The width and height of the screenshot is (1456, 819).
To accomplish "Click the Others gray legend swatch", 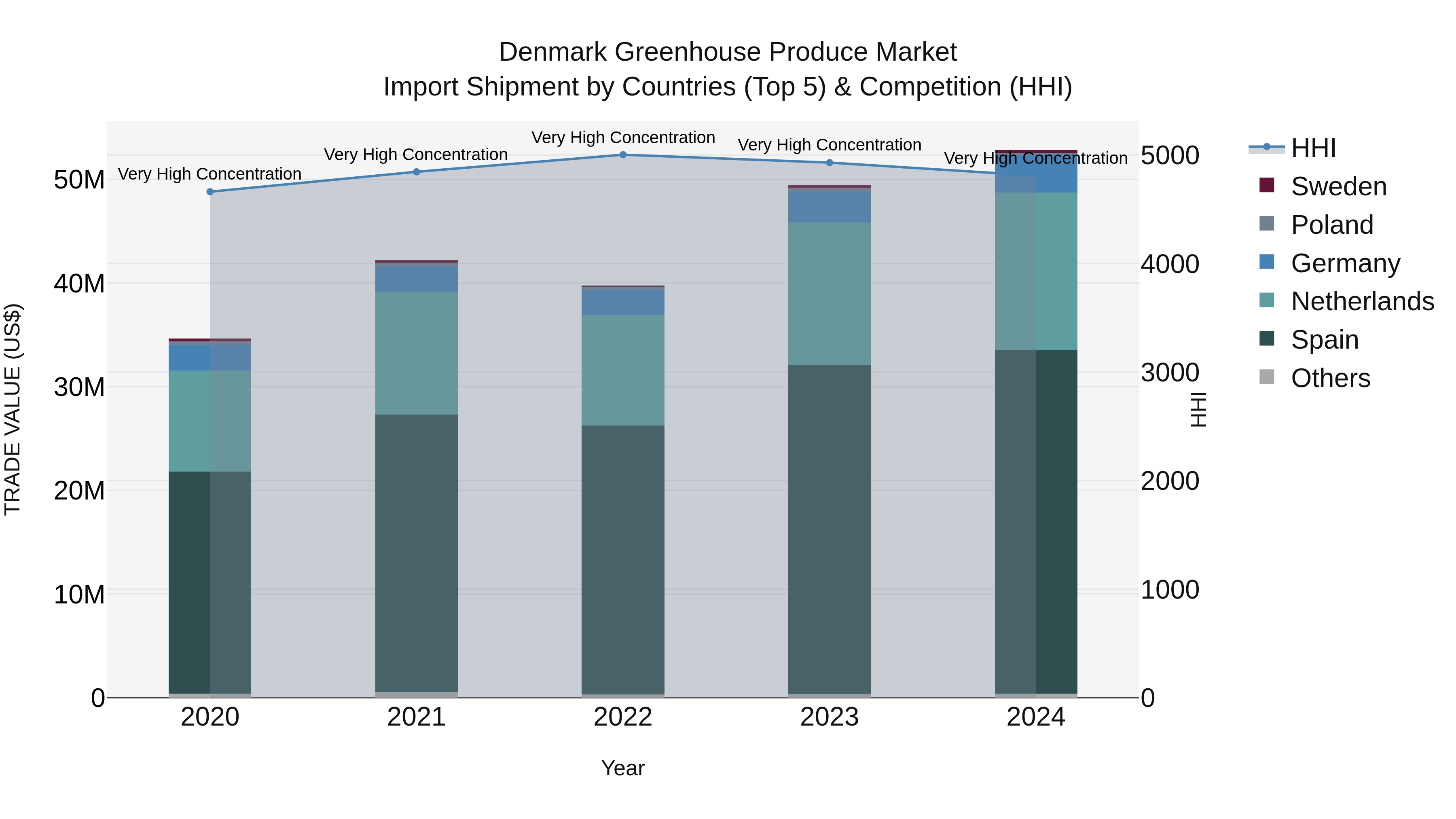I will click(x=1267, y=377).
